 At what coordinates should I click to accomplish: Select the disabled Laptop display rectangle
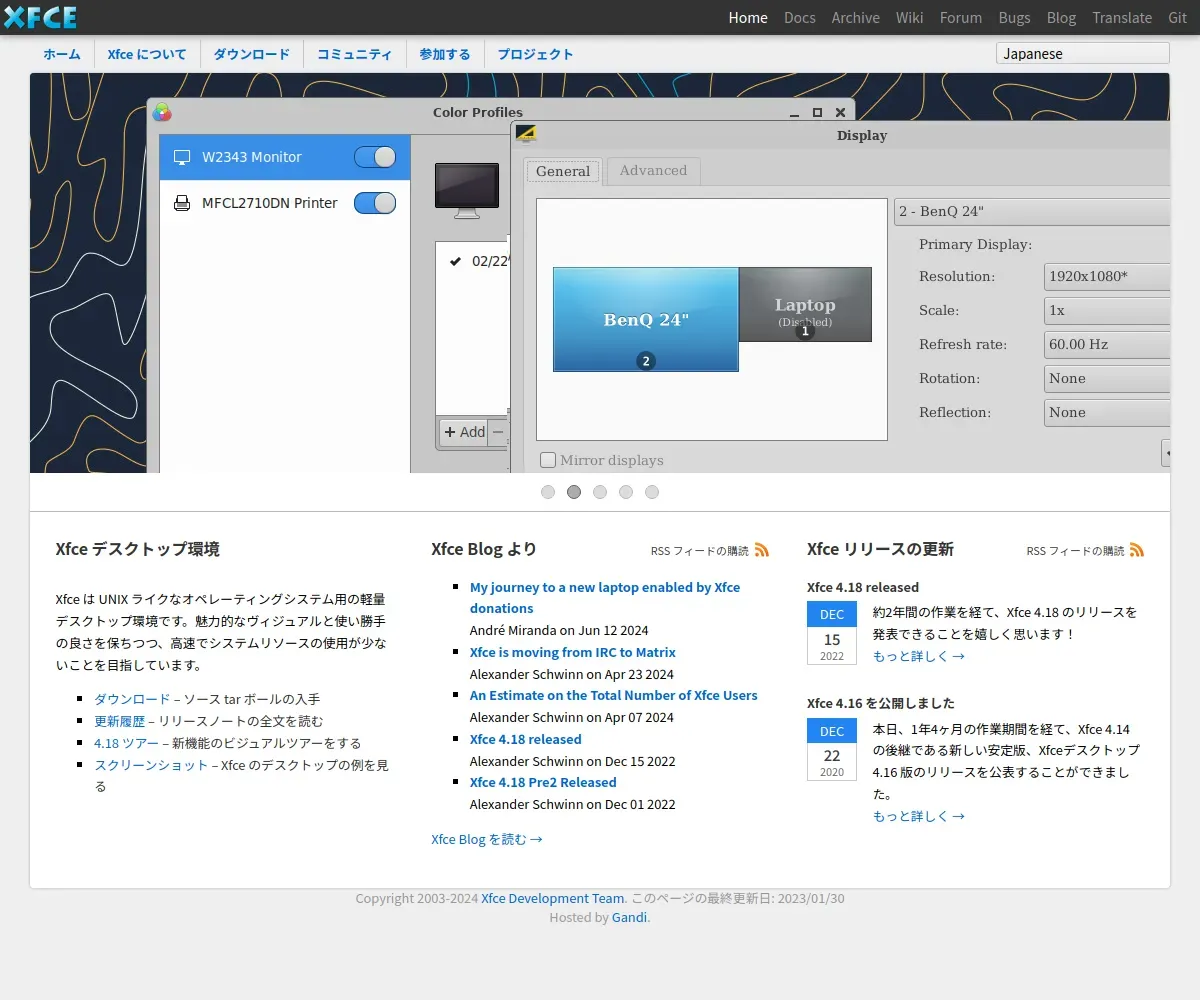(805, 304)
